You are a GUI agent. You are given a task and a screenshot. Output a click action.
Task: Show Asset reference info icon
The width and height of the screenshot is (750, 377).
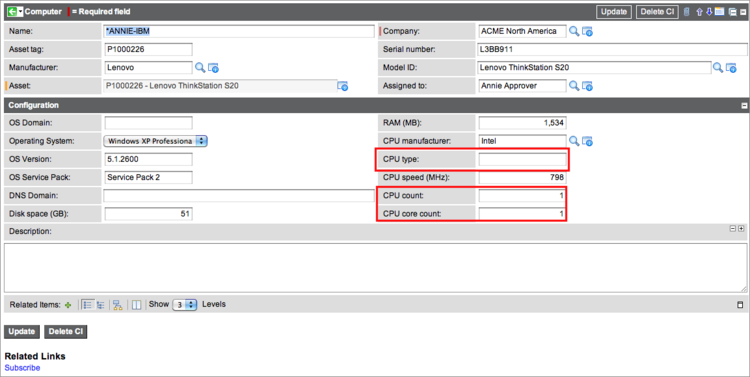pyautogui.click(x=342, y=86)
